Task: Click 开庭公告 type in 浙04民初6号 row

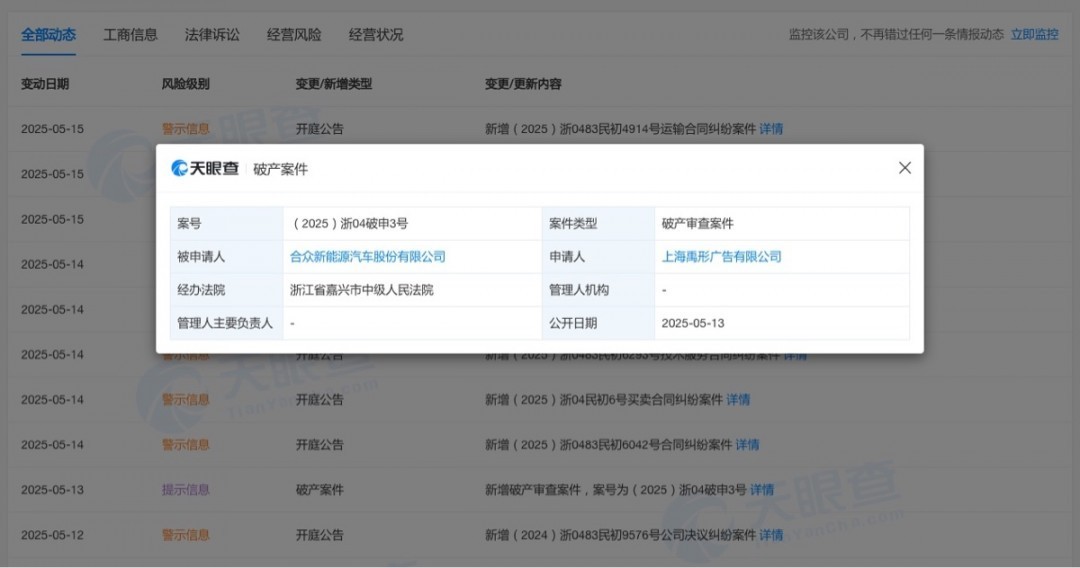Action: point(320,399)
